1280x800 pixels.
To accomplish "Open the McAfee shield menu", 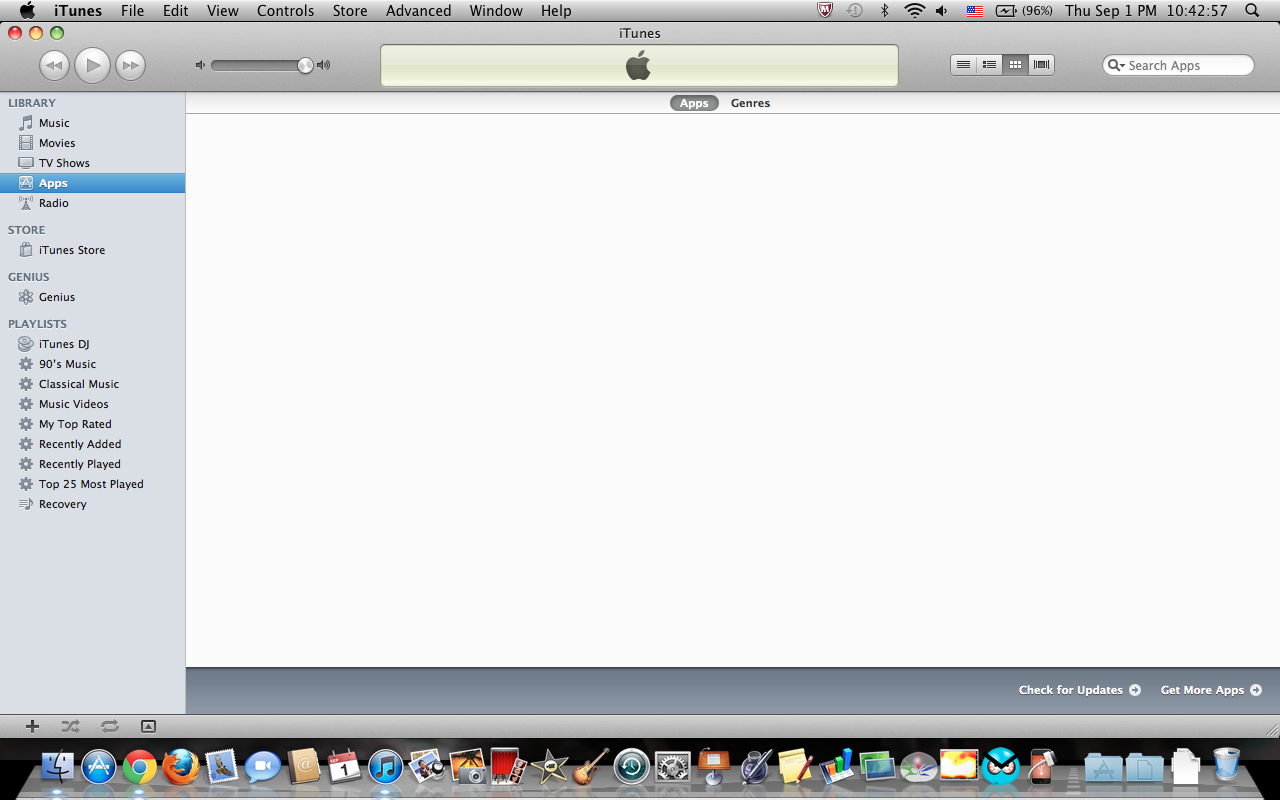I will click(x=825, y=11).
